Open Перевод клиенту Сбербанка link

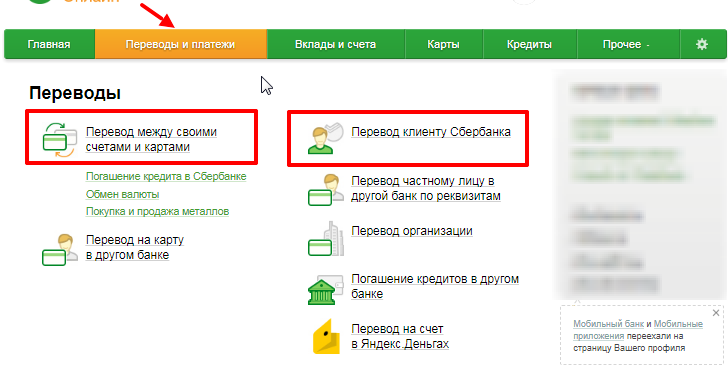tap(431, 132)
